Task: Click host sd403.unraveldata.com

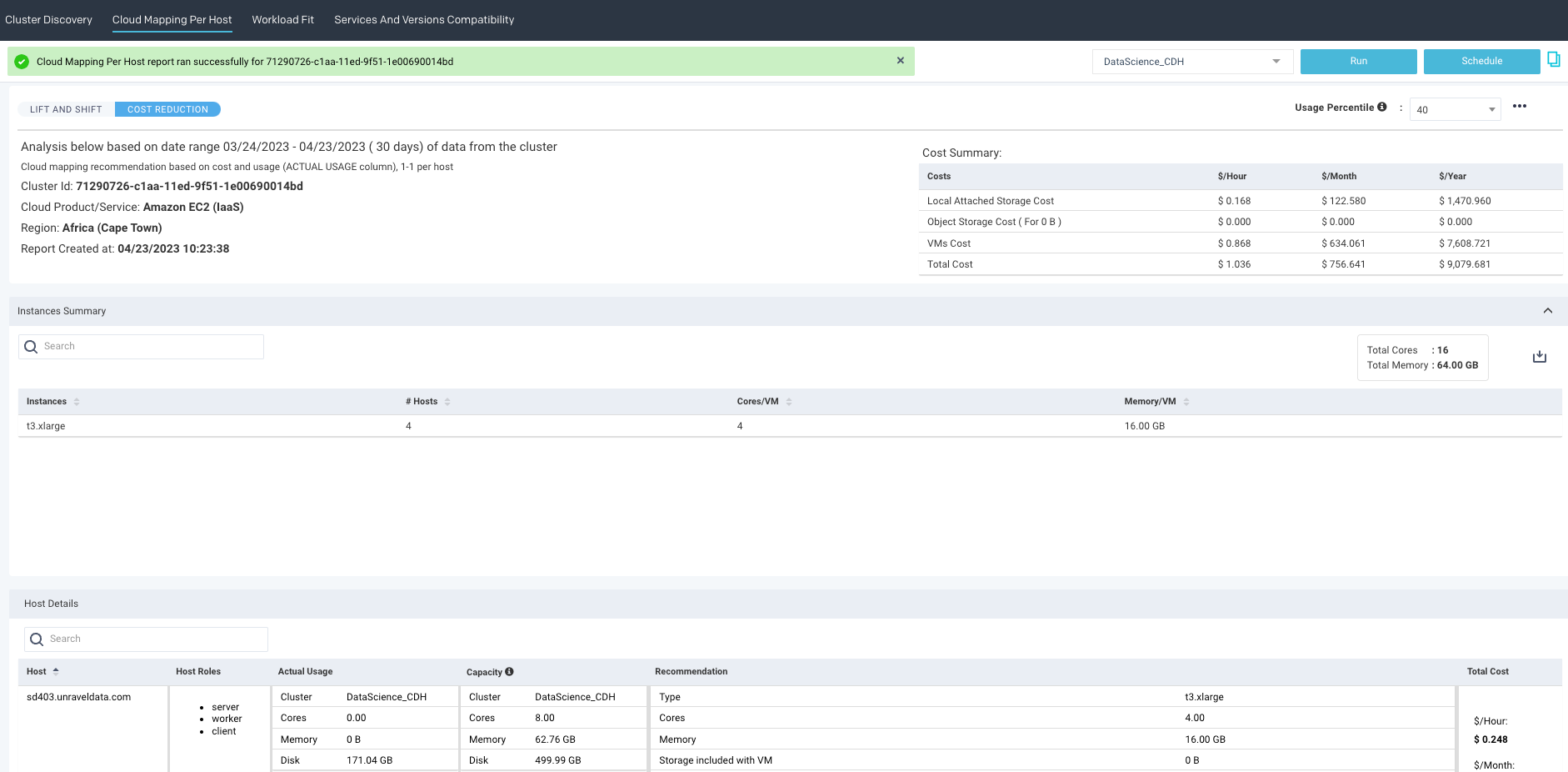Action: pos(78,697)
